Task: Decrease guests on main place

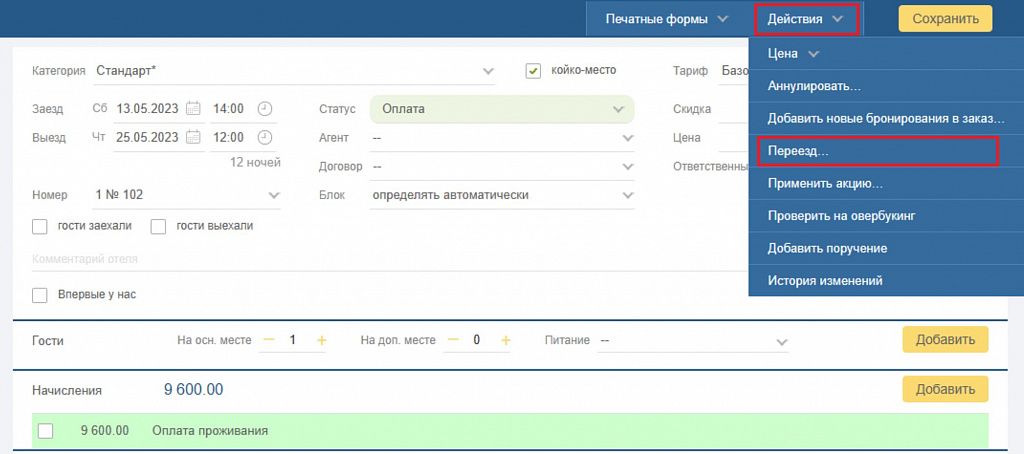Action: click(x=269, y=340)
